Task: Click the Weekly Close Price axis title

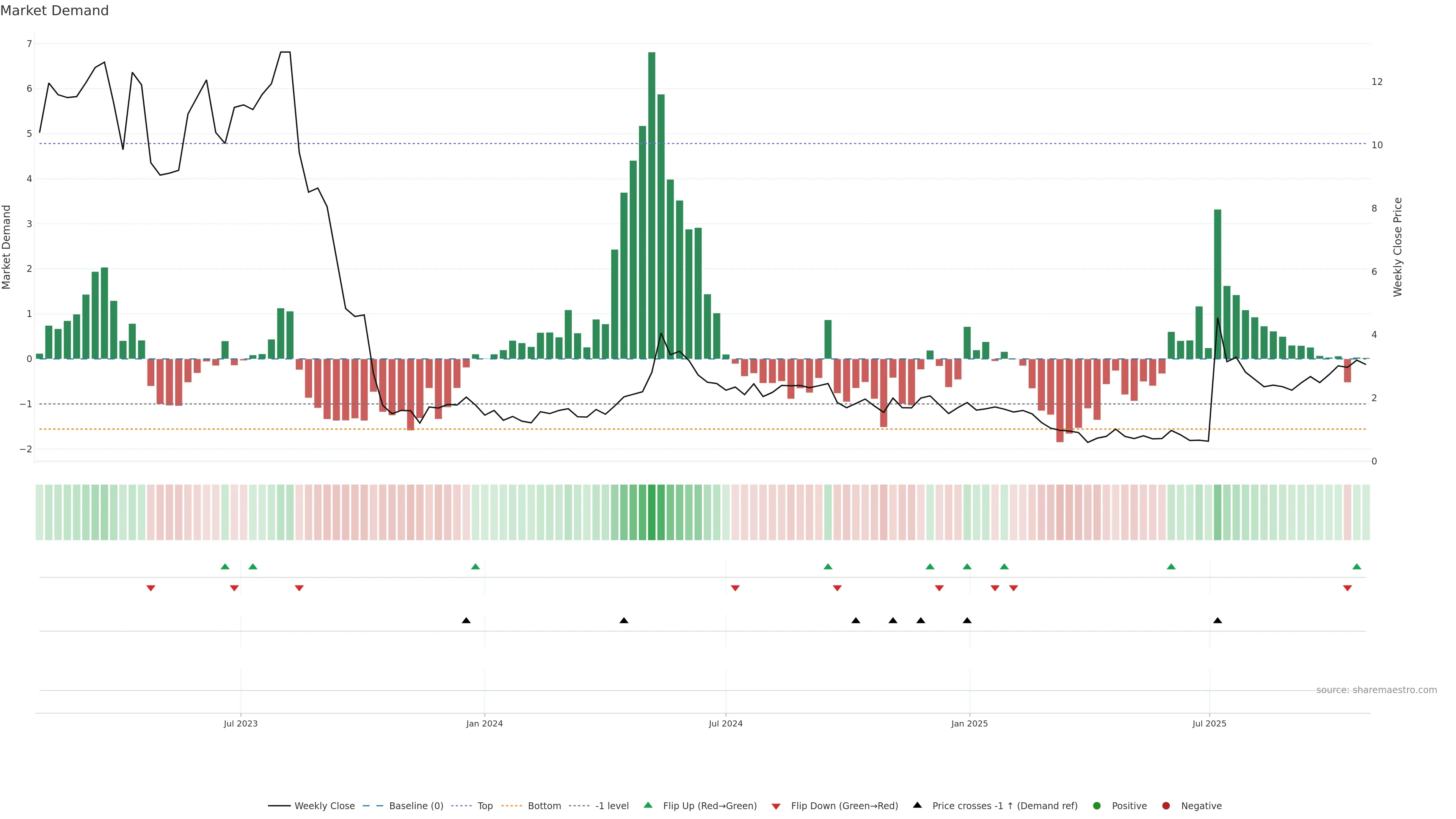Action: pos(1398,247)
